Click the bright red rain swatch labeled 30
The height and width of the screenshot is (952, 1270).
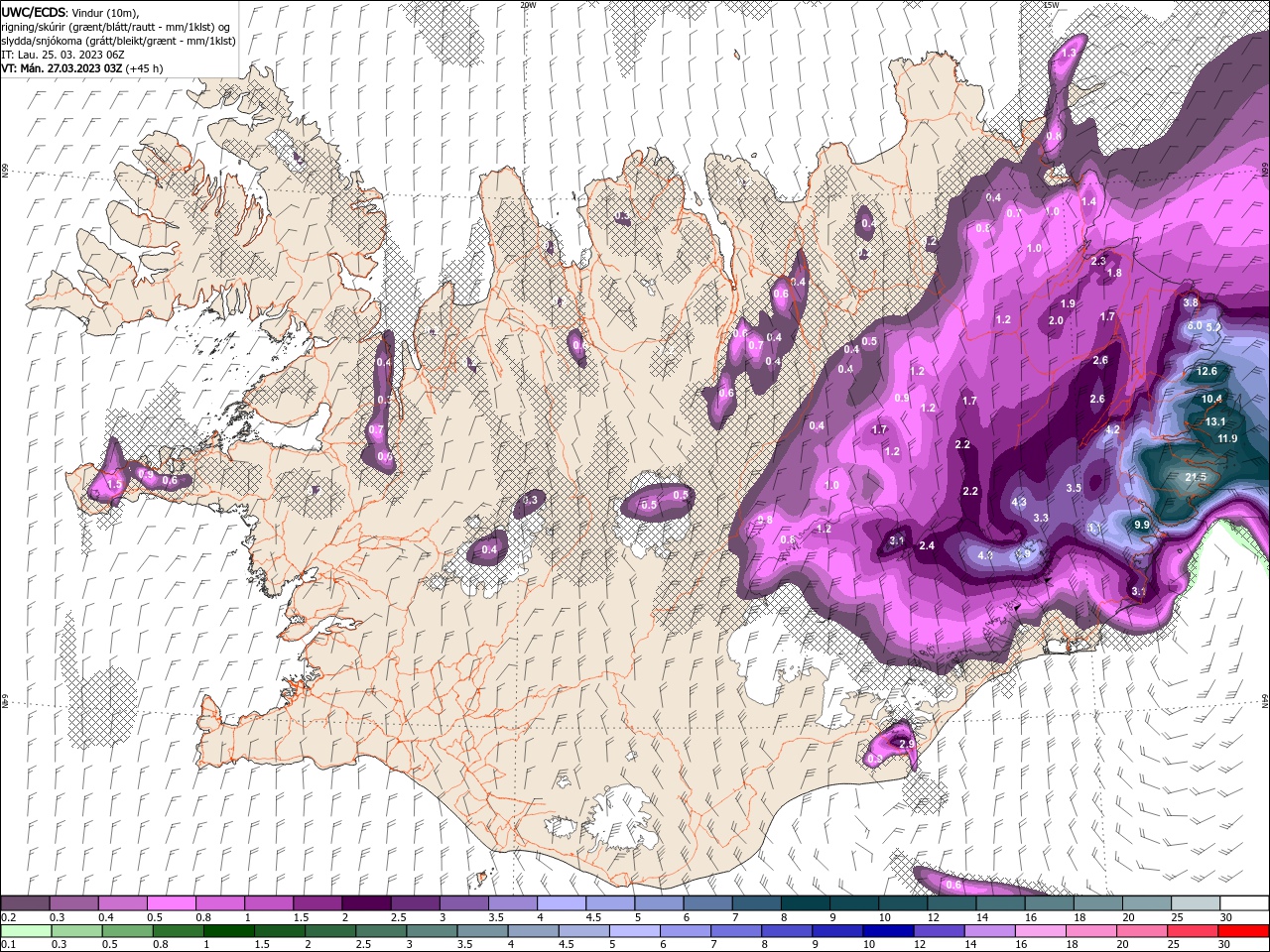(x=1242, y=930)
